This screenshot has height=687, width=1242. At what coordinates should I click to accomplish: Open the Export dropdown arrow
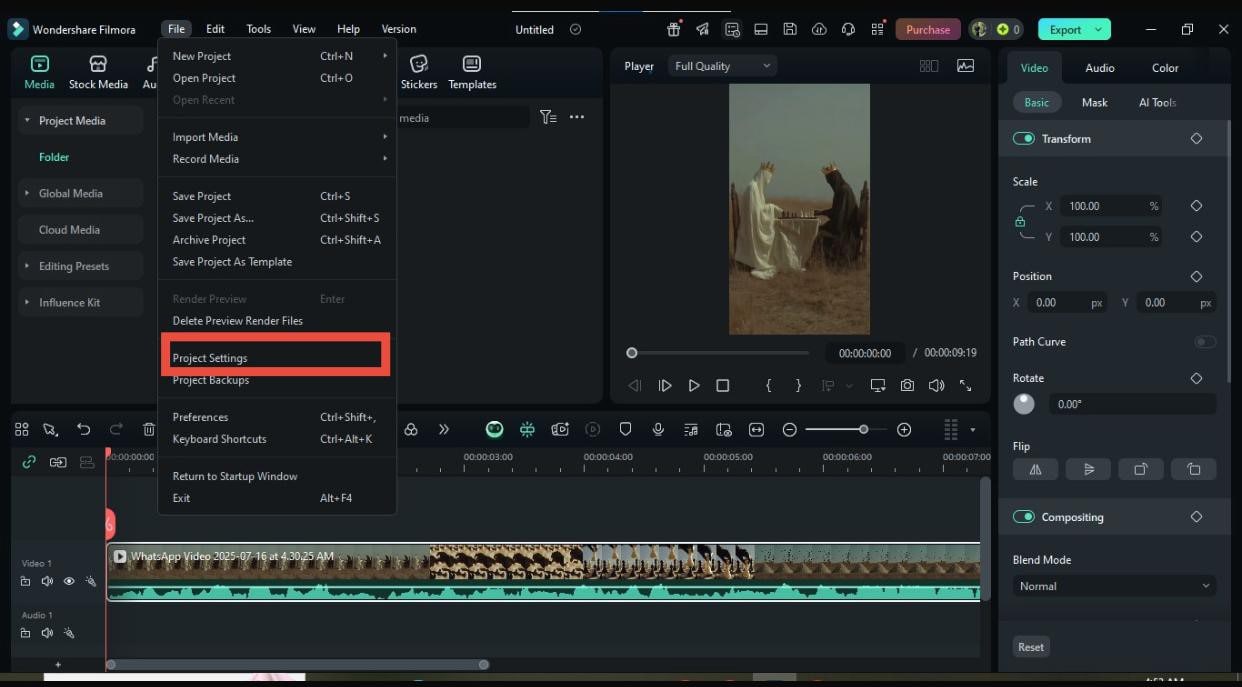[1099, 29]
